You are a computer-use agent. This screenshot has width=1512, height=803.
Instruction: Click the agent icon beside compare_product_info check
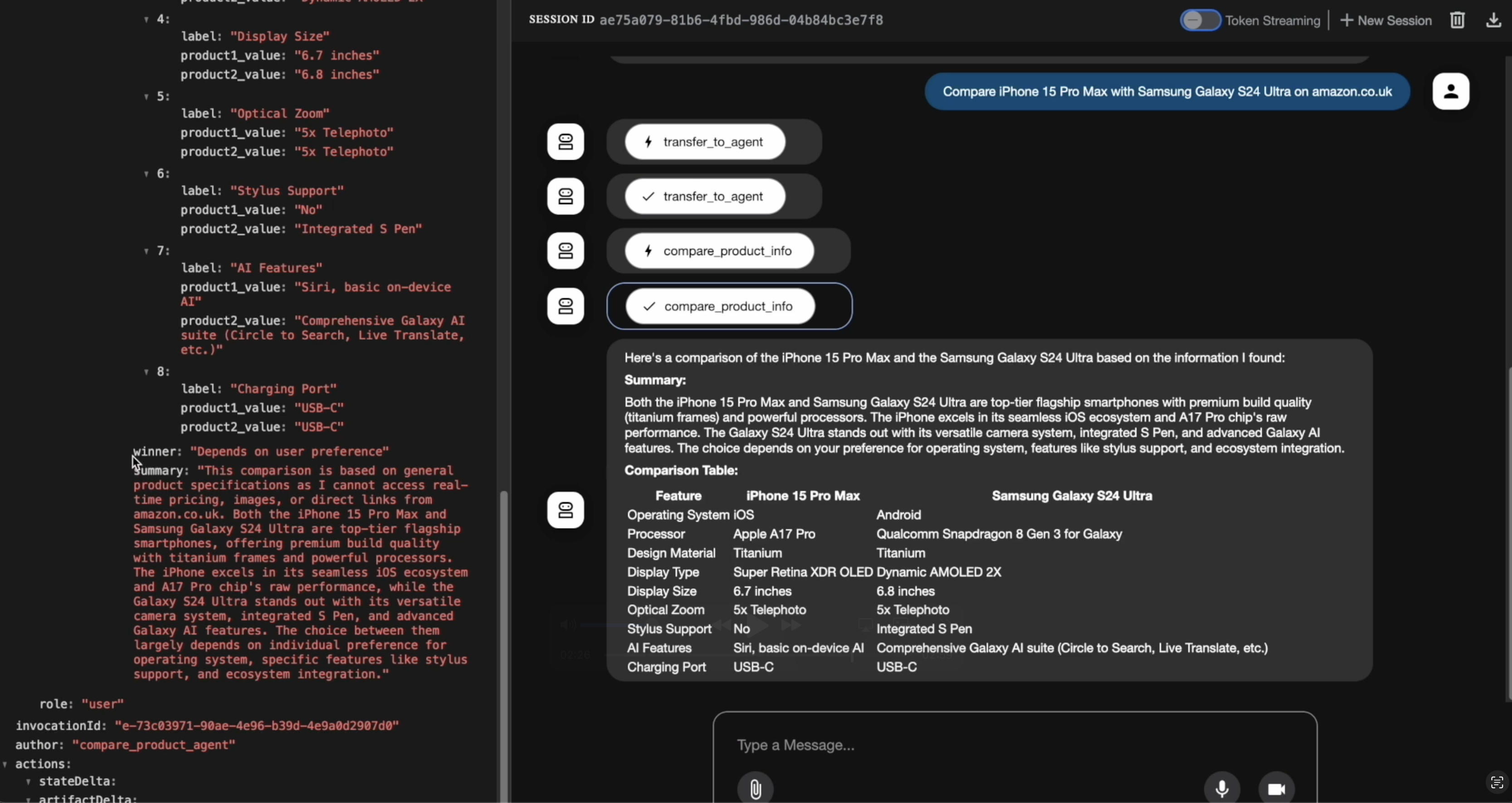point(565,306)
